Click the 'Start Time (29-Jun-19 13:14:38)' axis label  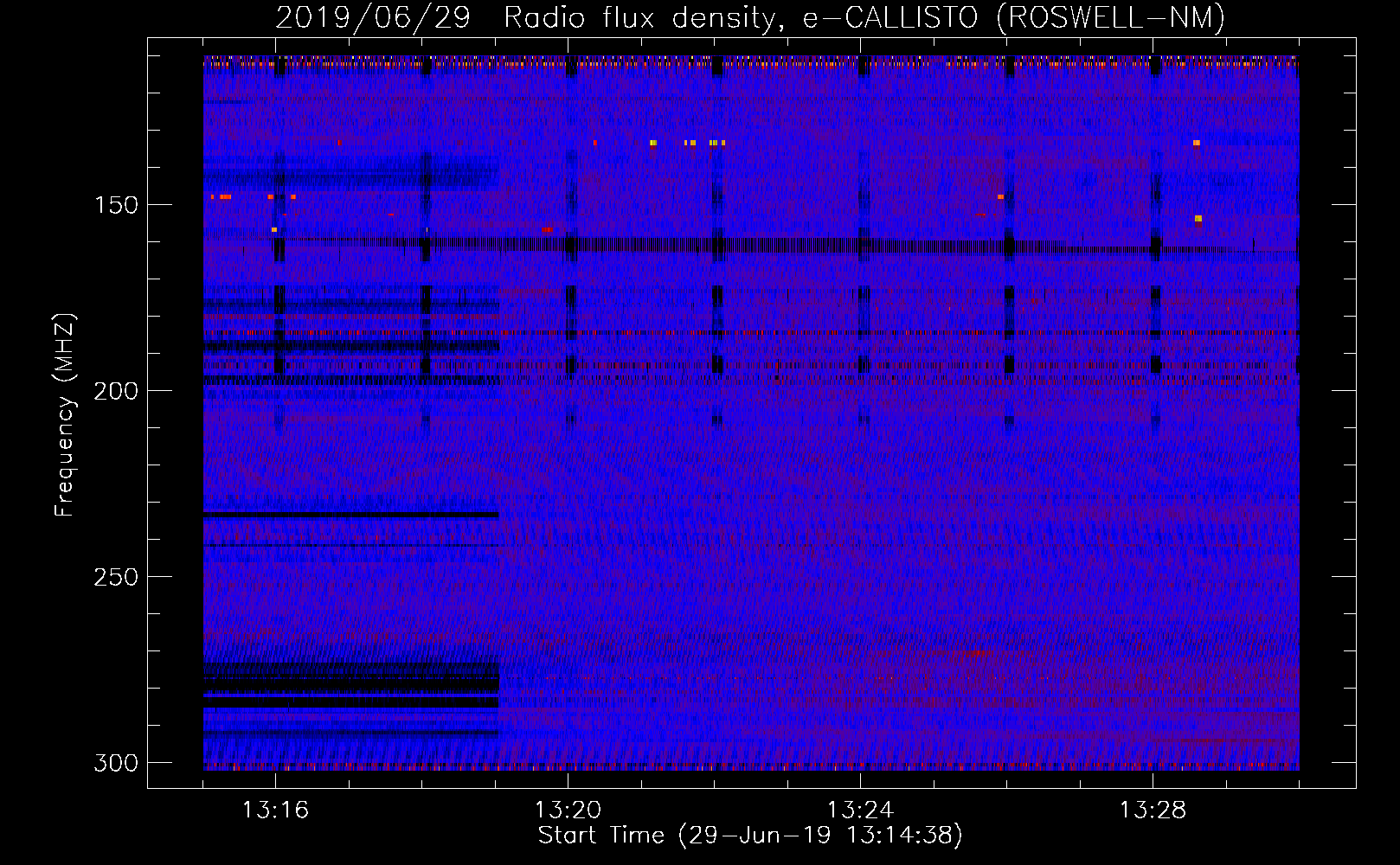coord(750,836)
